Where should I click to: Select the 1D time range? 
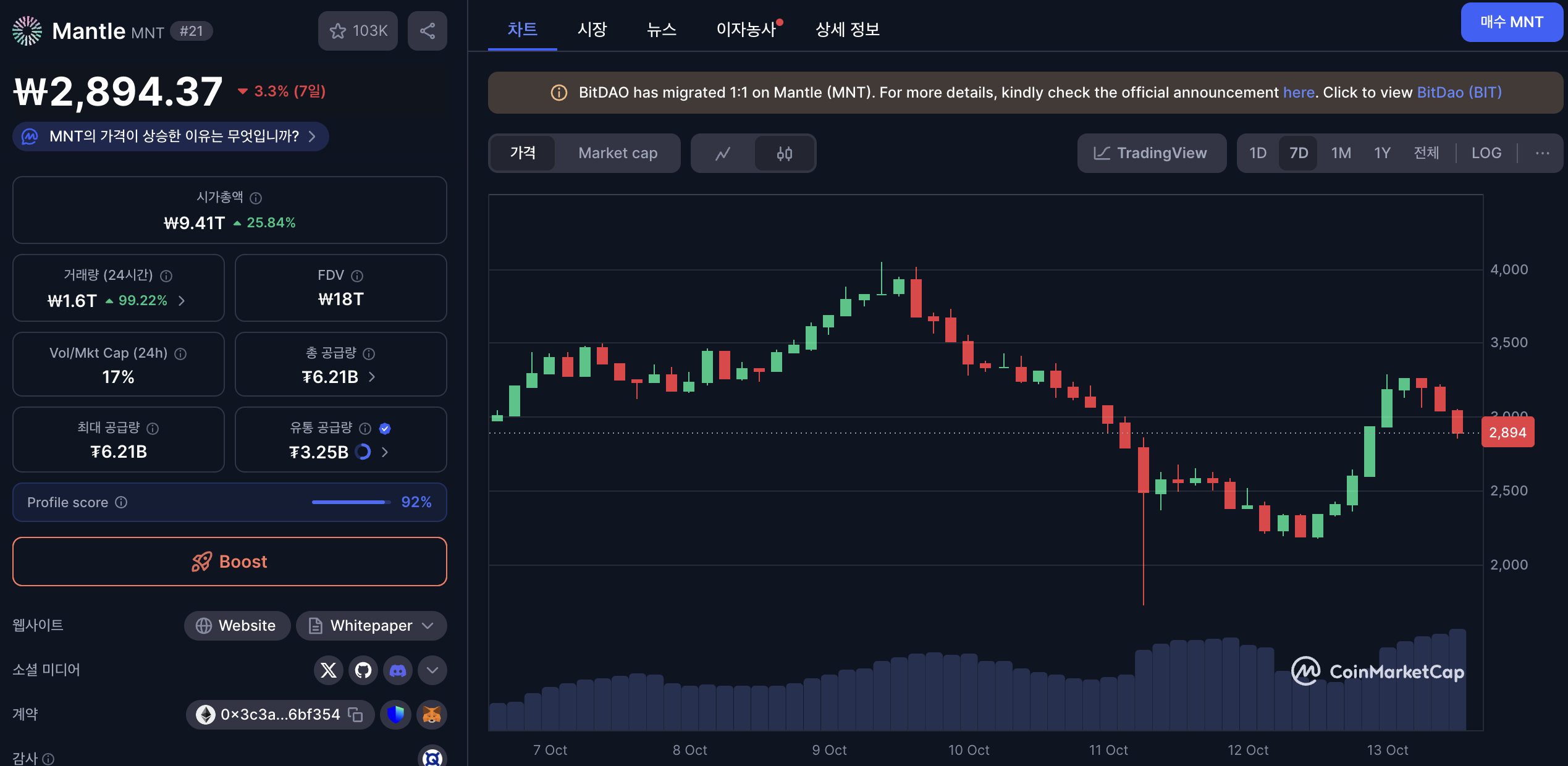(1258, 153)
